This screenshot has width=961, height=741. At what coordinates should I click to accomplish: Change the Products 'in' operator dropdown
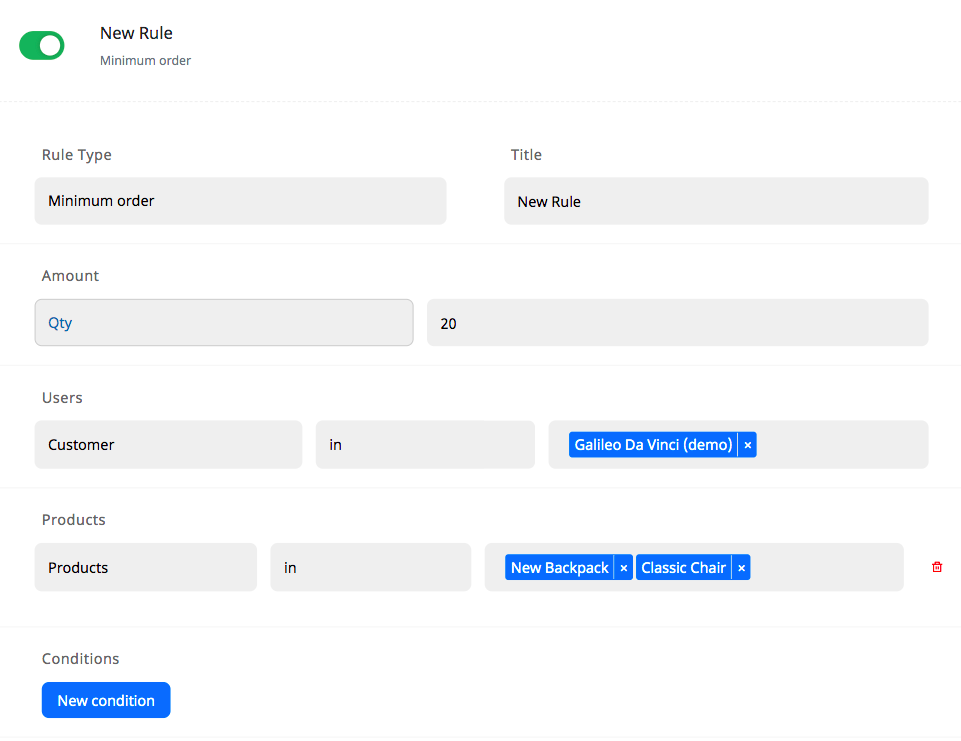[370, 568]
